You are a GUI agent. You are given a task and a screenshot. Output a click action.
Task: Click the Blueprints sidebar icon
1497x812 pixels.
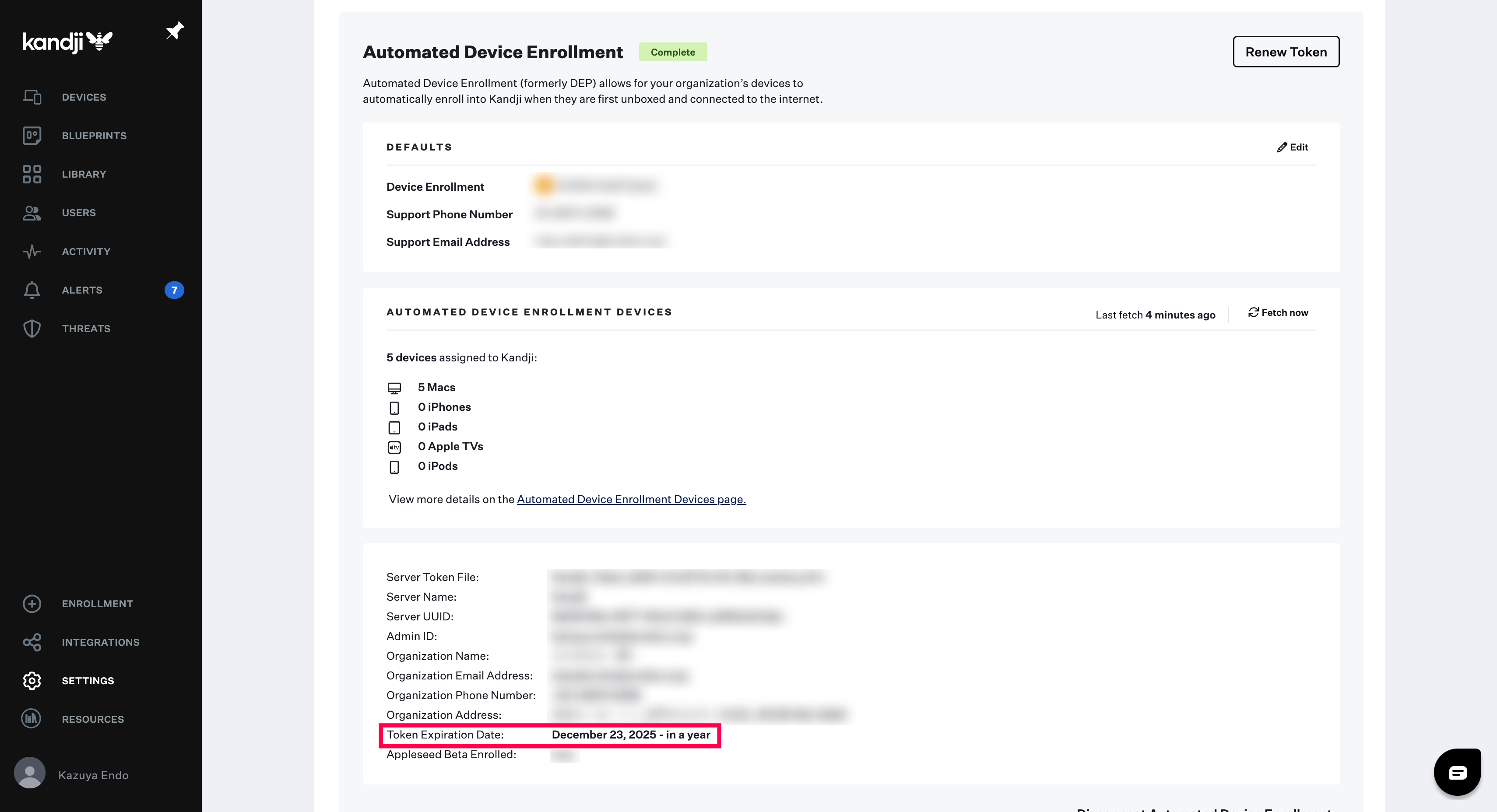(x=32, y=135)
